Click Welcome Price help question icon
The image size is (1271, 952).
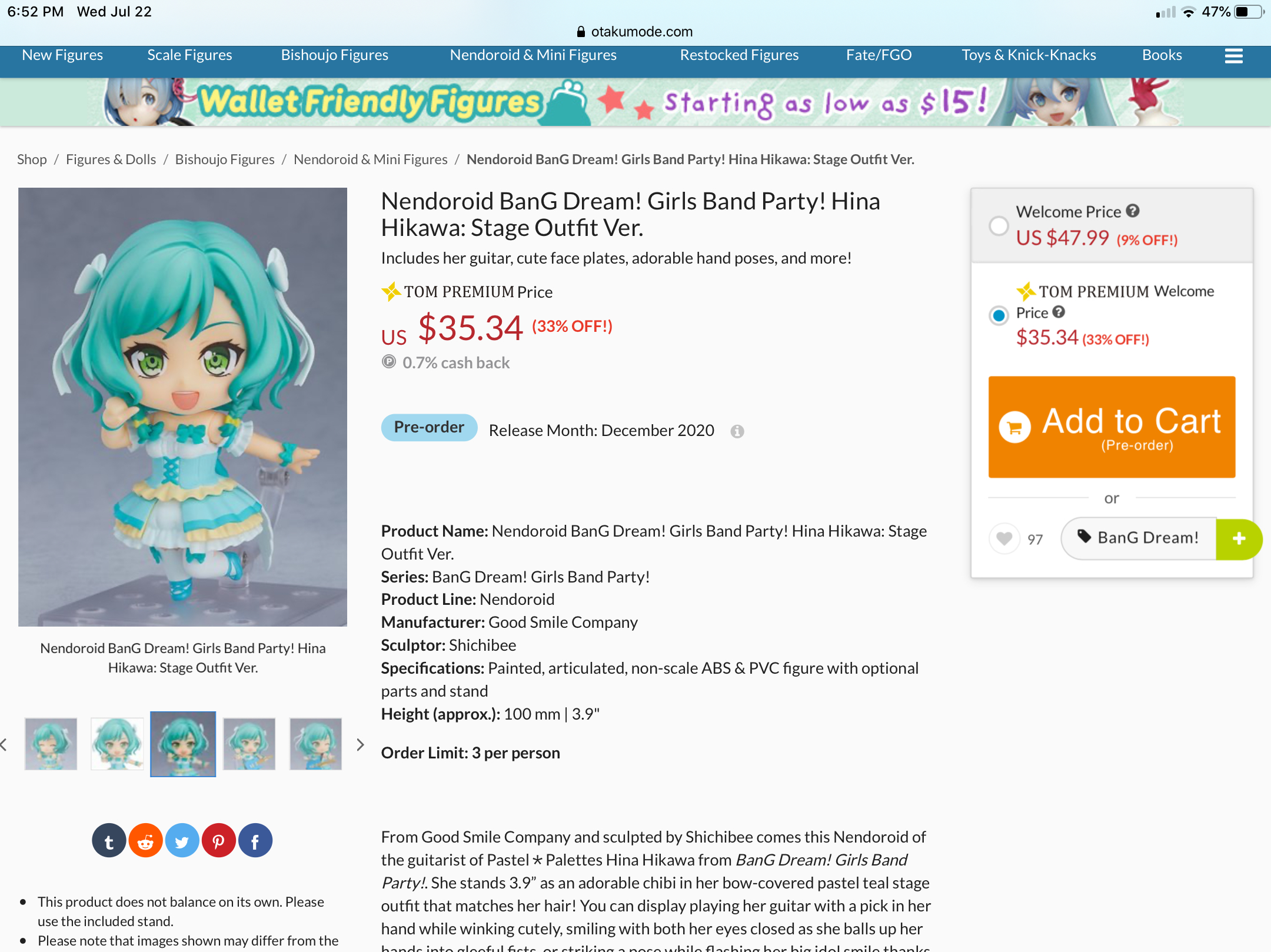pyautogui.click(x=1133, y=211)
